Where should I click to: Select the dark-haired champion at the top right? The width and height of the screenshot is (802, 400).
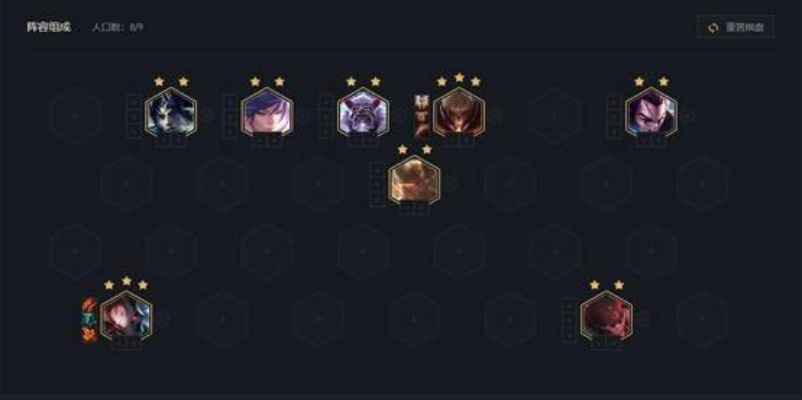[x=651, y=114]
